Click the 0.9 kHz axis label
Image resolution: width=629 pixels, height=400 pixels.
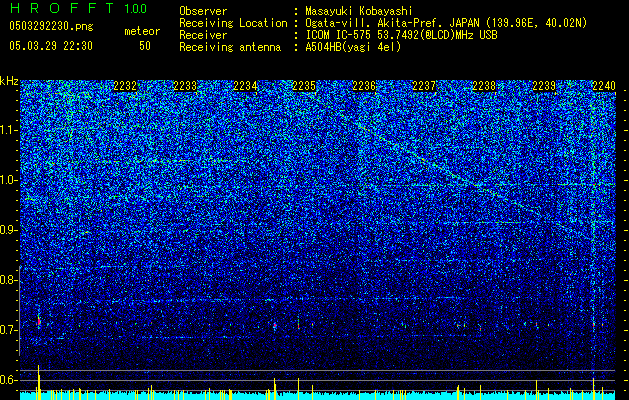pos(9,230)
